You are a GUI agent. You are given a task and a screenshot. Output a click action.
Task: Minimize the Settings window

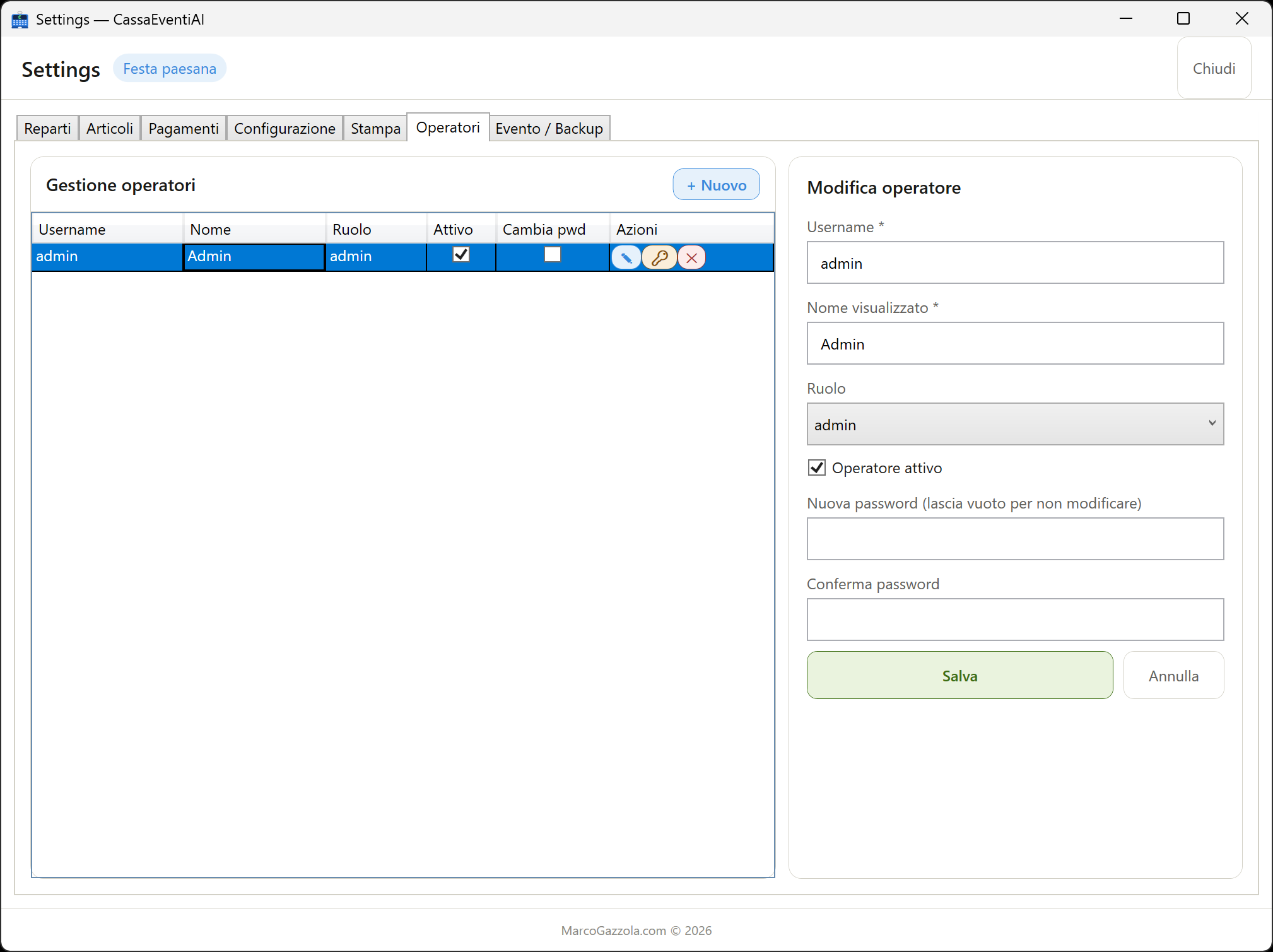click(x=1126, y=19)
